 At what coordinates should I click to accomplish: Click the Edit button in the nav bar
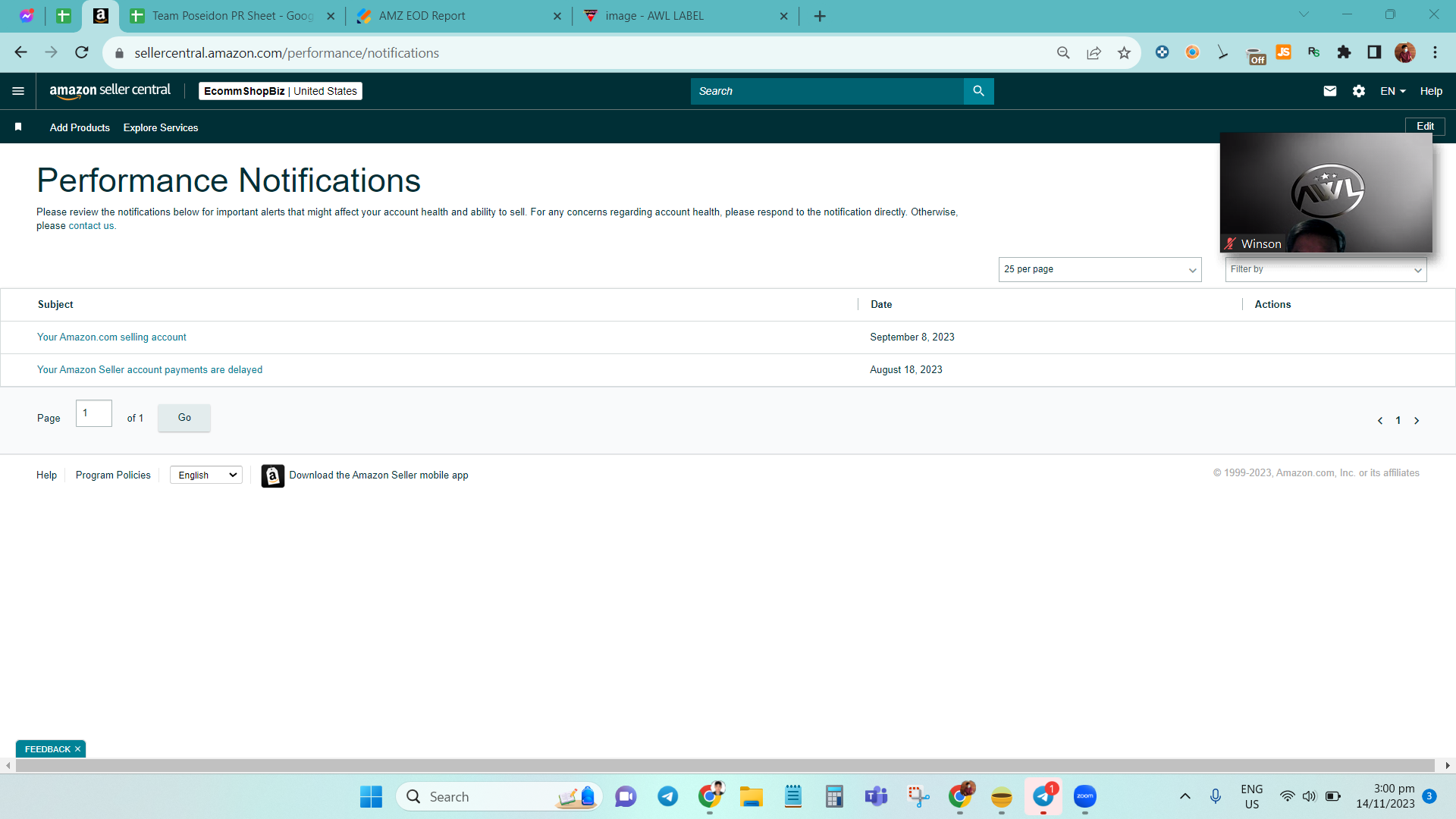1425,126
